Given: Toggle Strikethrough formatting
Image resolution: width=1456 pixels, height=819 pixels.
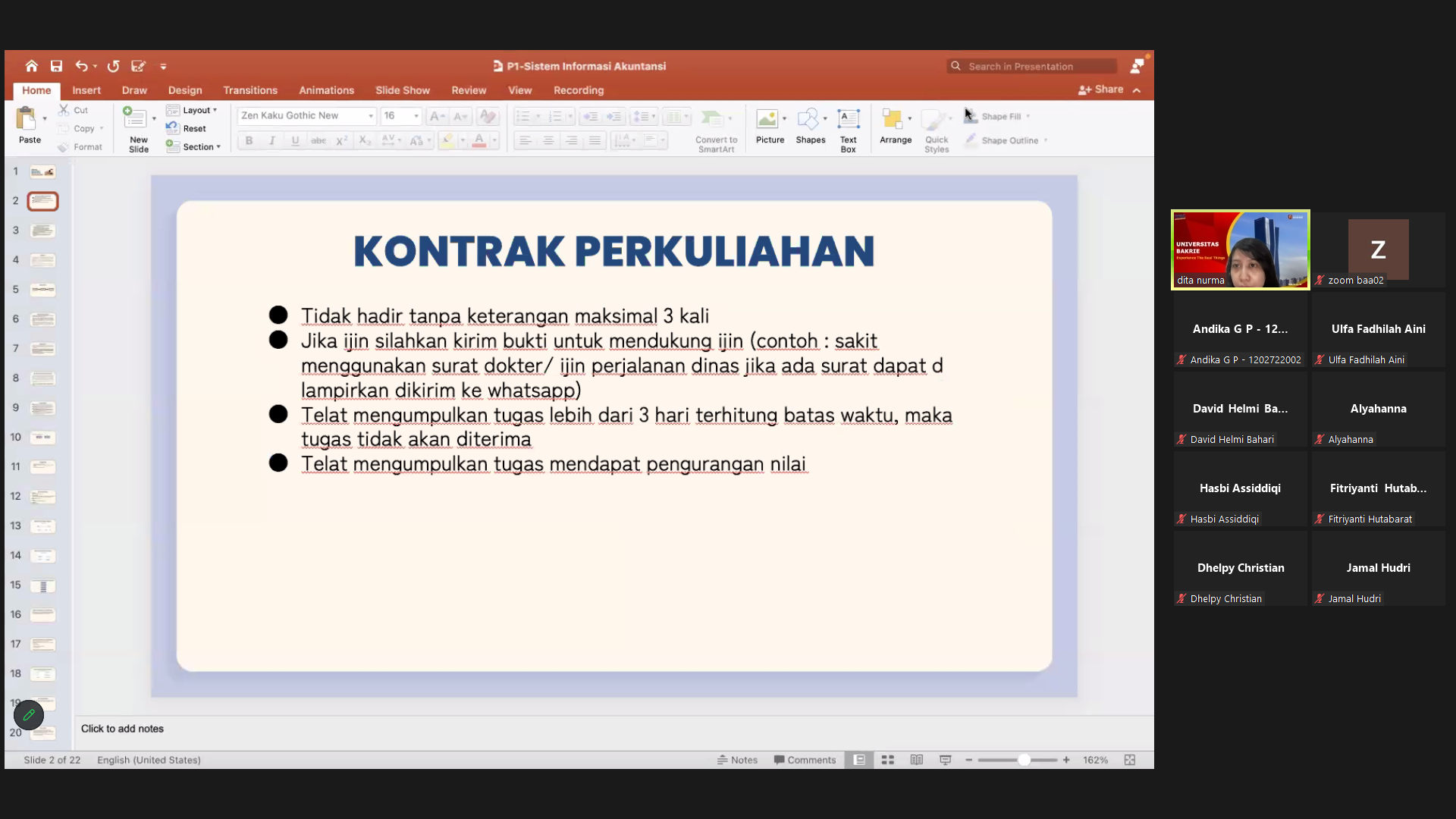Looking at the screenshot, I should 318,140.
